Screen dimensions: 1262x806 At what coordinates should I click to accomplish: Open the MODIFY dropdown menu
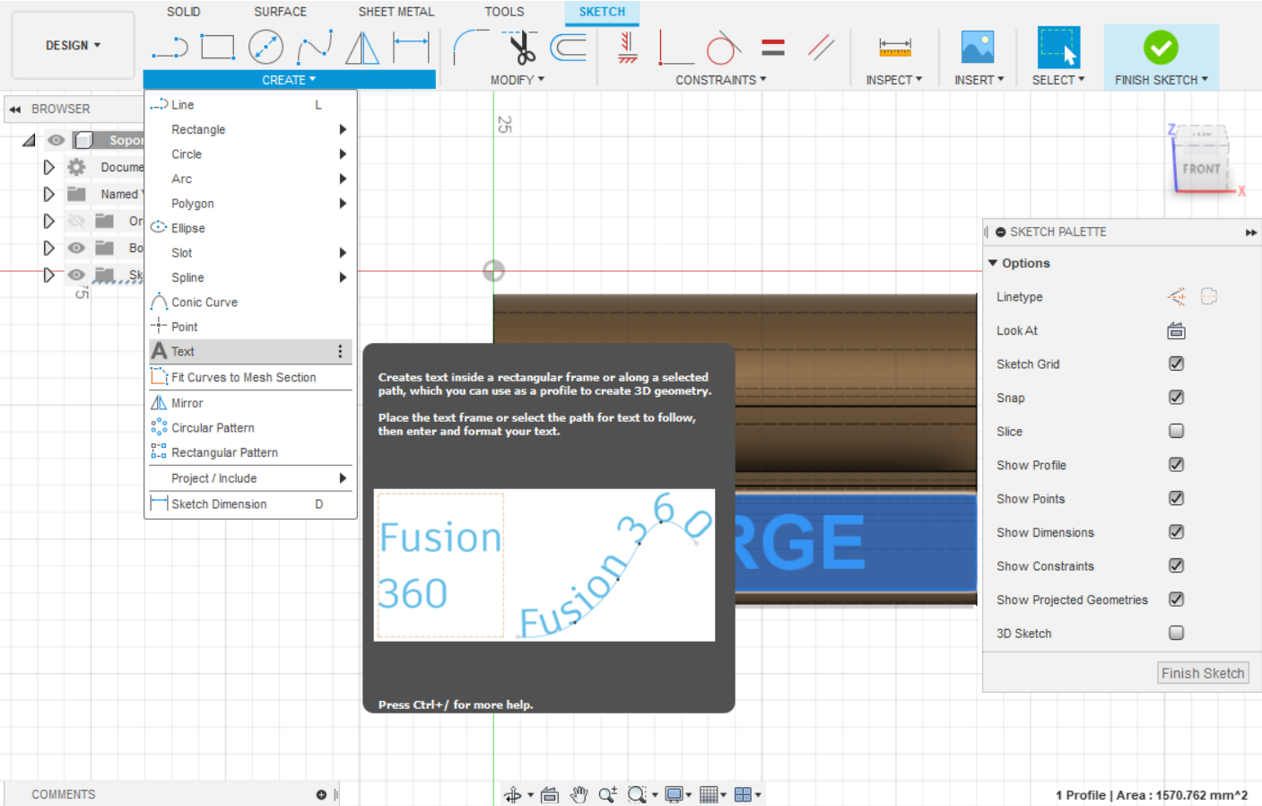517,80
